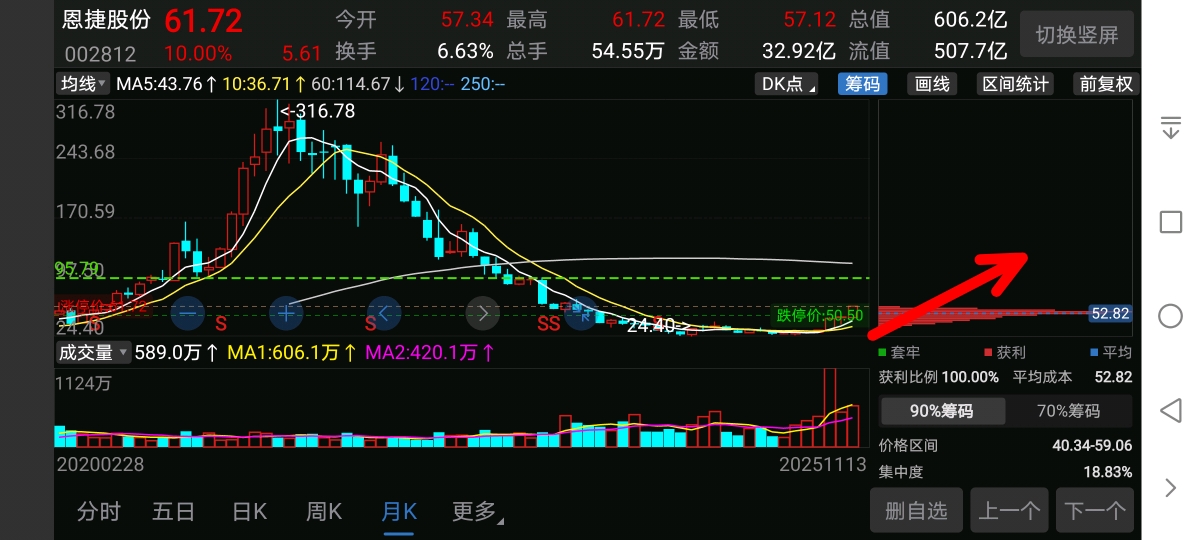Click 获利比例 100.00% text
1200x540 pixels.
click(x=939, y=377)
